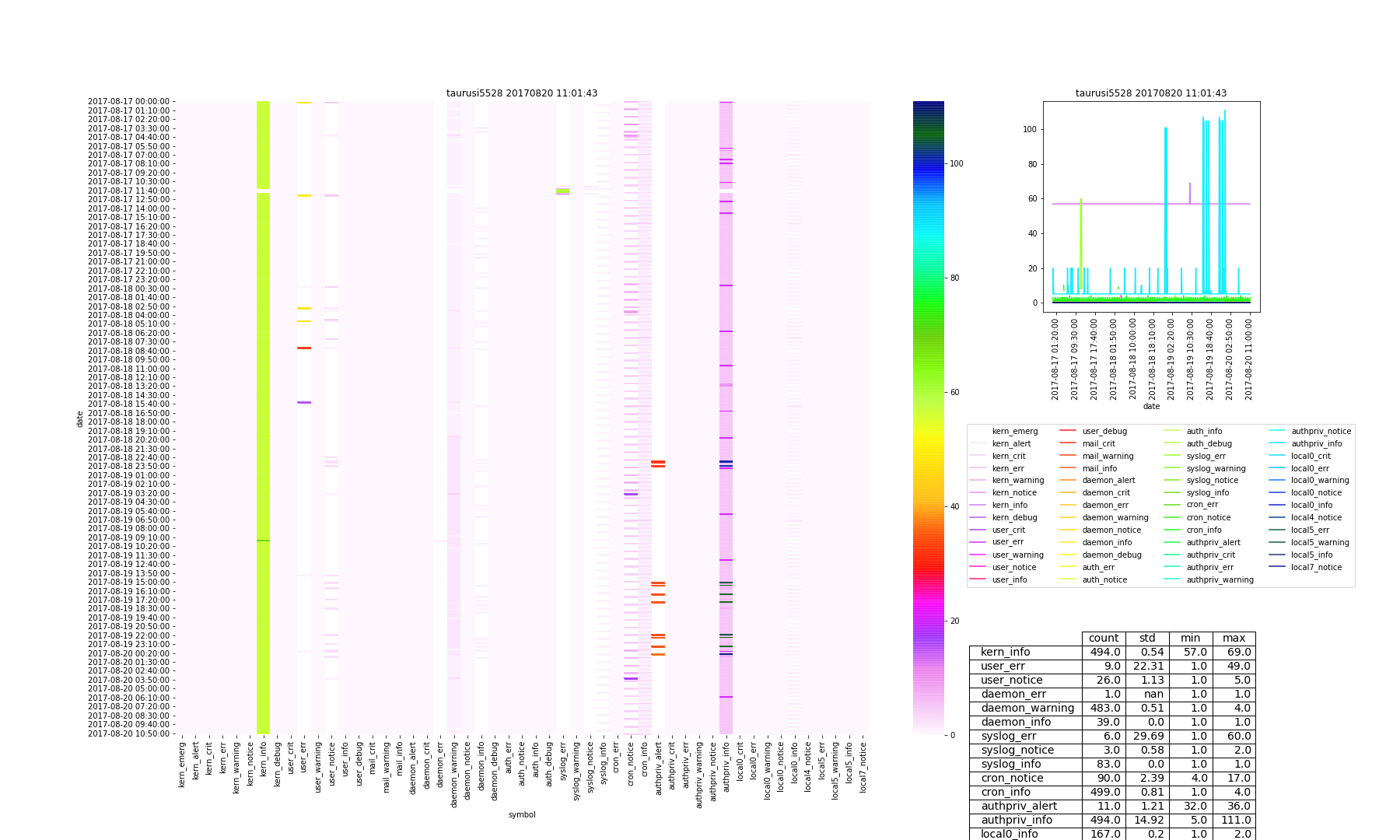Screen dimensions: 1400x840
Task: Click the bright green kern_info heatmap column
Action: [264, 389]
